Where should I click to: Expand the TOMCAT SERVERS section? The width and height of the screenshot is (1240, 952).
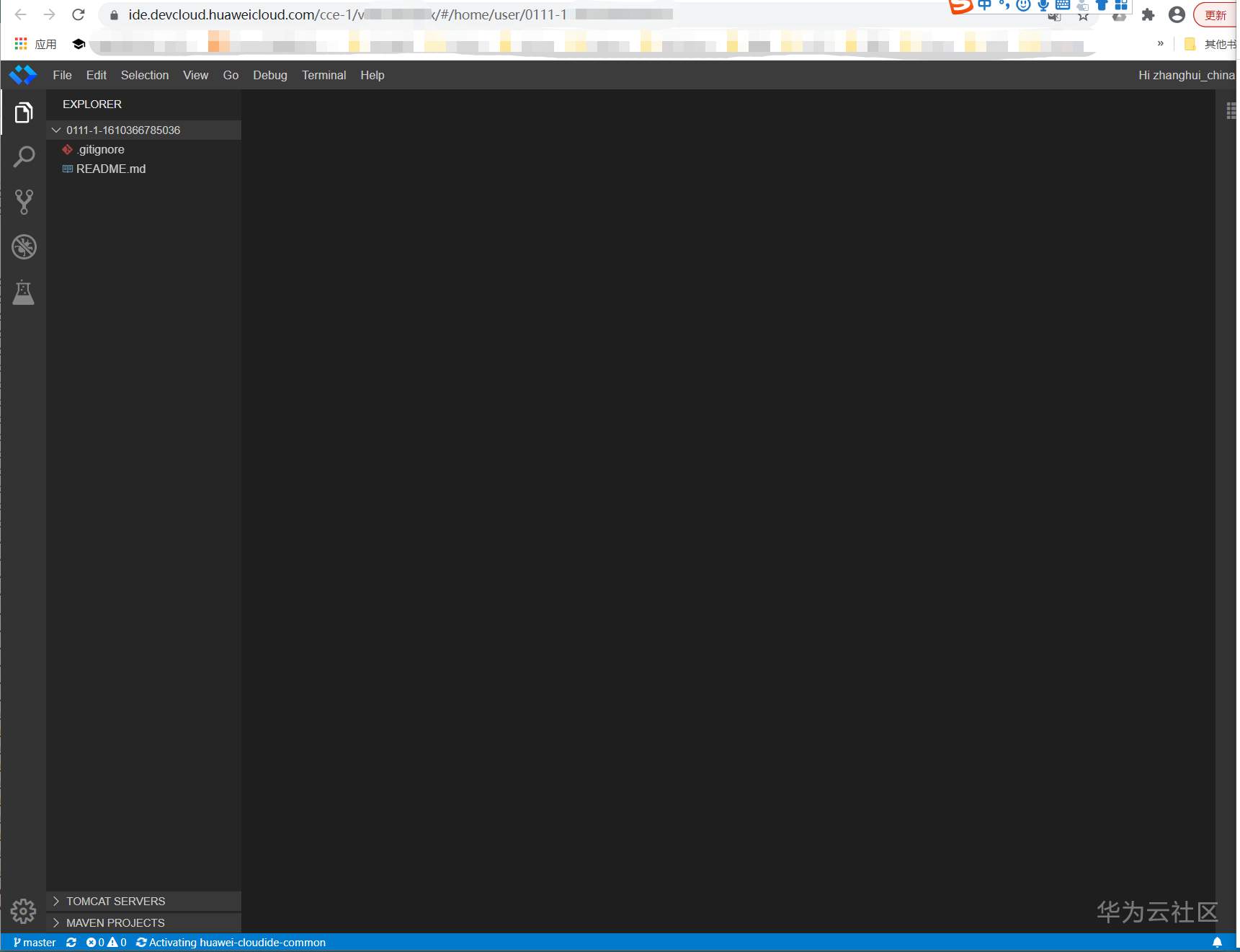point(144,902)
